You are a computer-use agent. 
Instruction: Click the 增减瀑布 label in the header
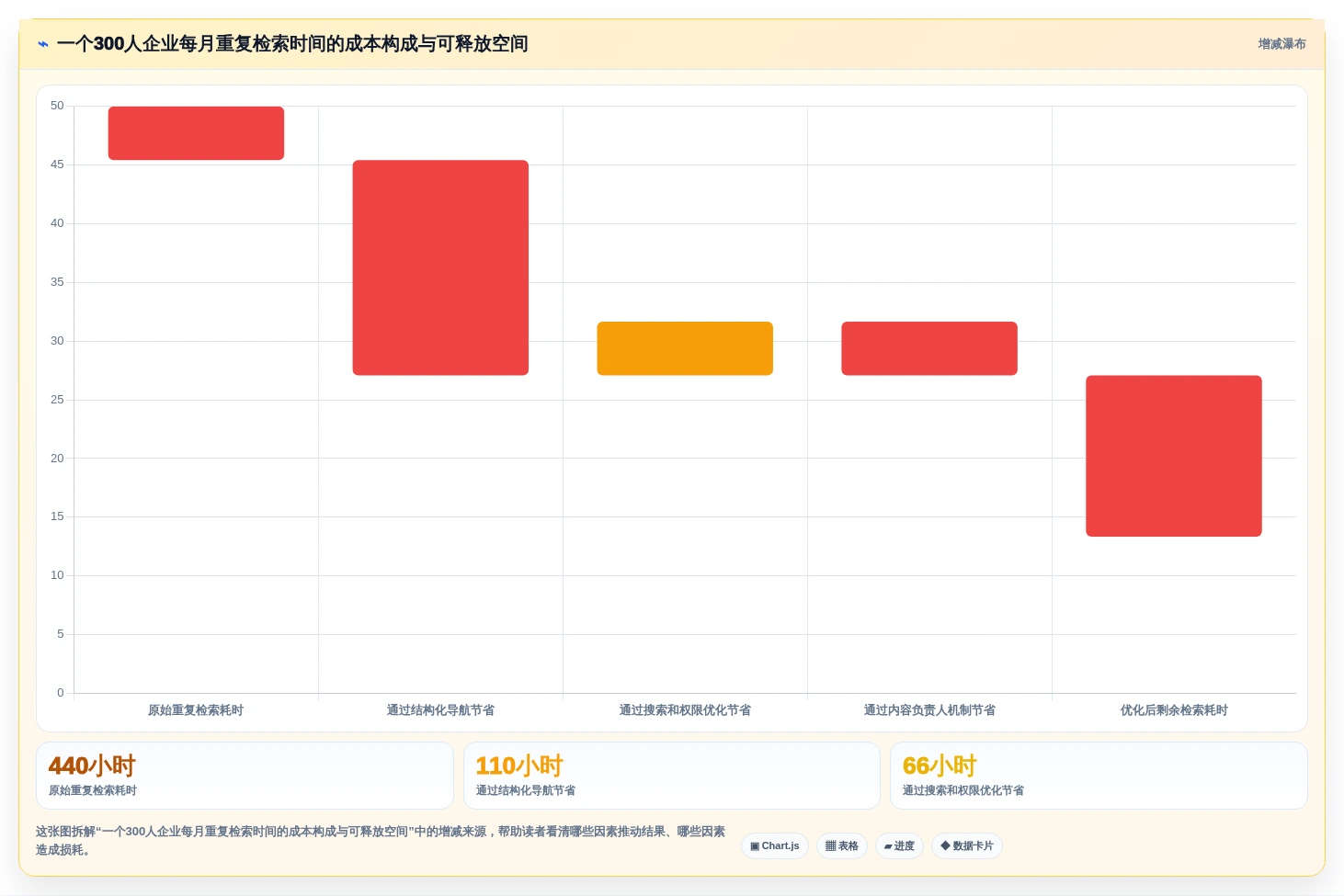pos(1281,44)
